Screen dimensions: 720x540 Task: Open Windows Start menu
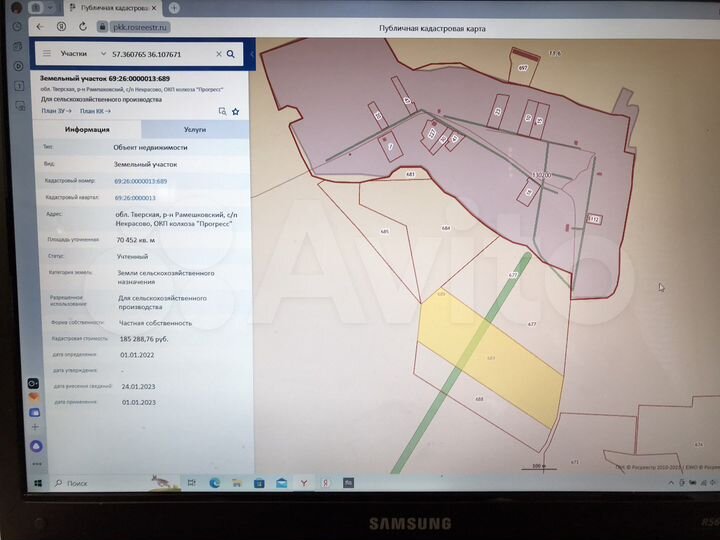(38, 483)
